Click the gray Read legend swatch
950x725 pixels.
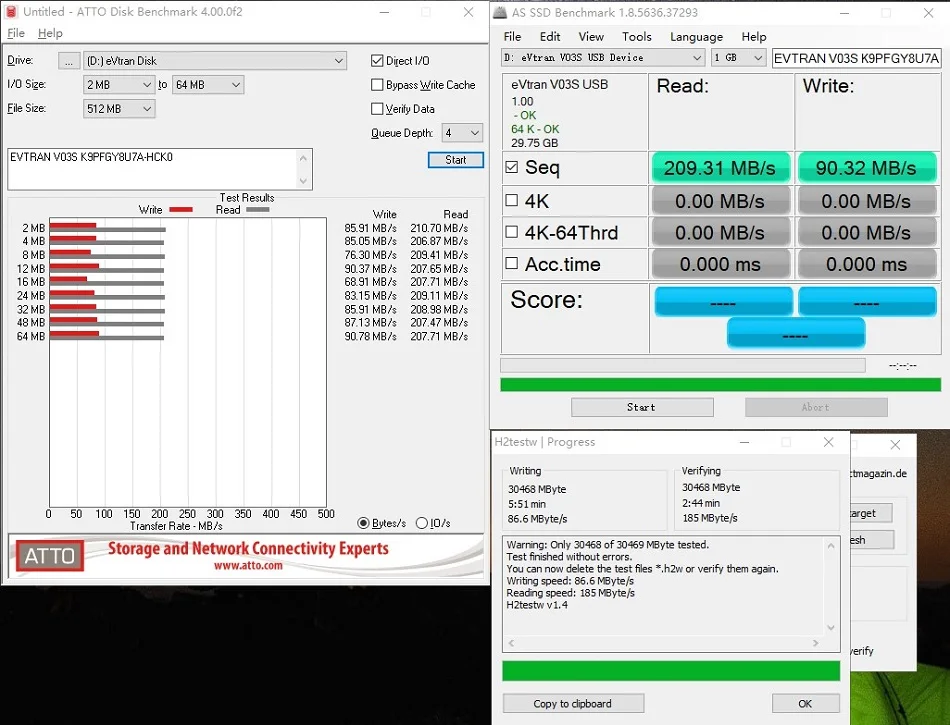click(x=257, y=210)
